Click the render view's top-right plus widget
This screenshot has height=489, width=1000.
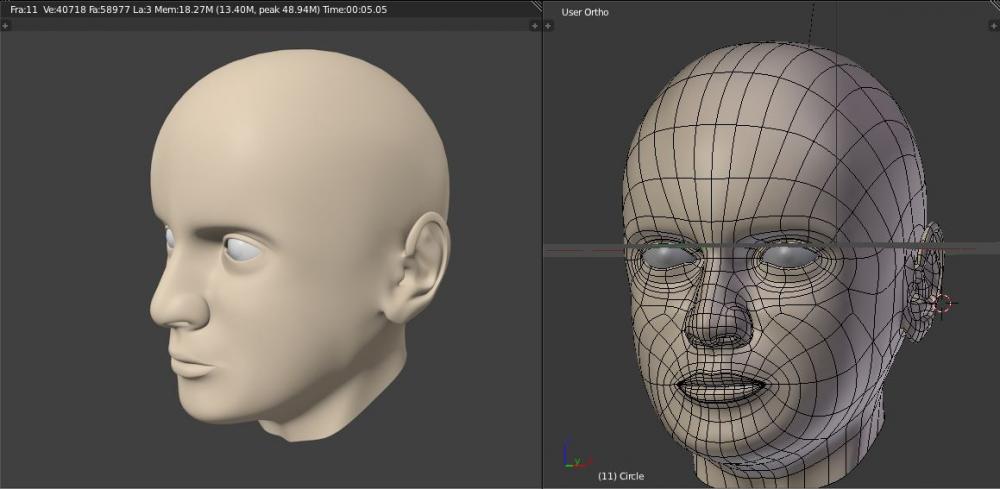[534, 25]
